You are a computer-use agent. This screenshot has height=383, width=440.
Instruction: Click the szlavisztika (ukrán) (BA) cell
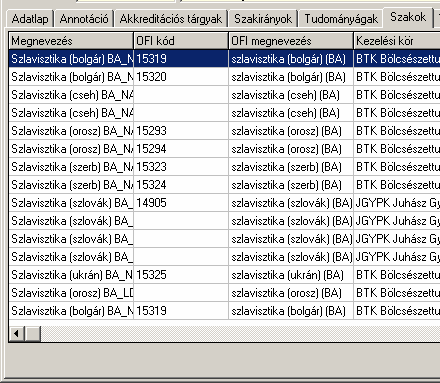point(291,275)
